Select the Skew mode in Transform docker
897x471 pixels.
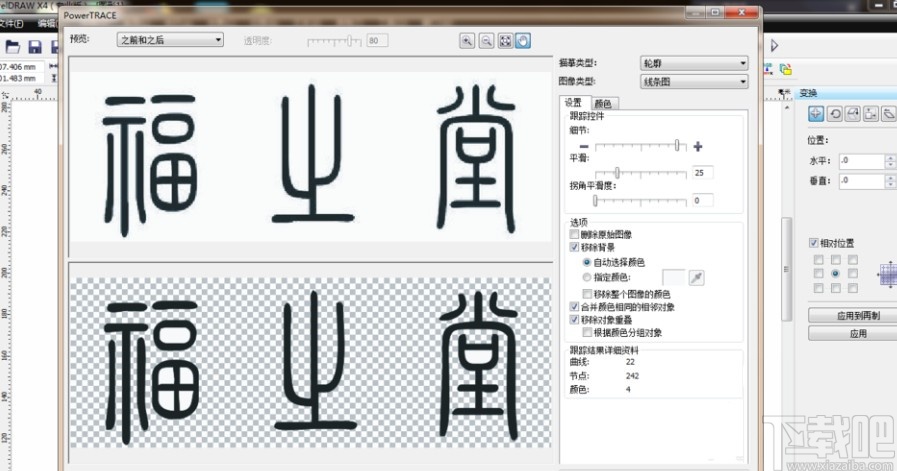(888, 113)
